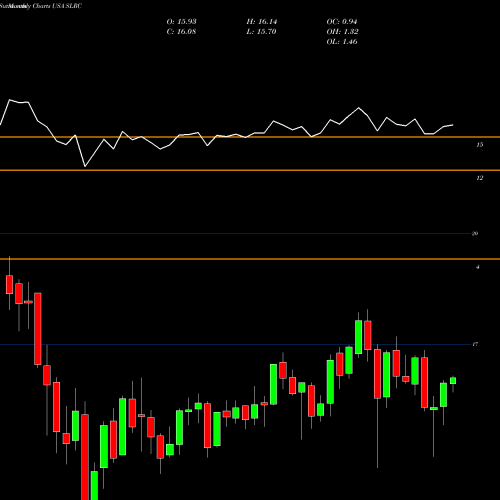Viewport: 500px width, 500px height.
Task: Select the close price value 'C: 16.08'
Action: [x=181, y=32]
